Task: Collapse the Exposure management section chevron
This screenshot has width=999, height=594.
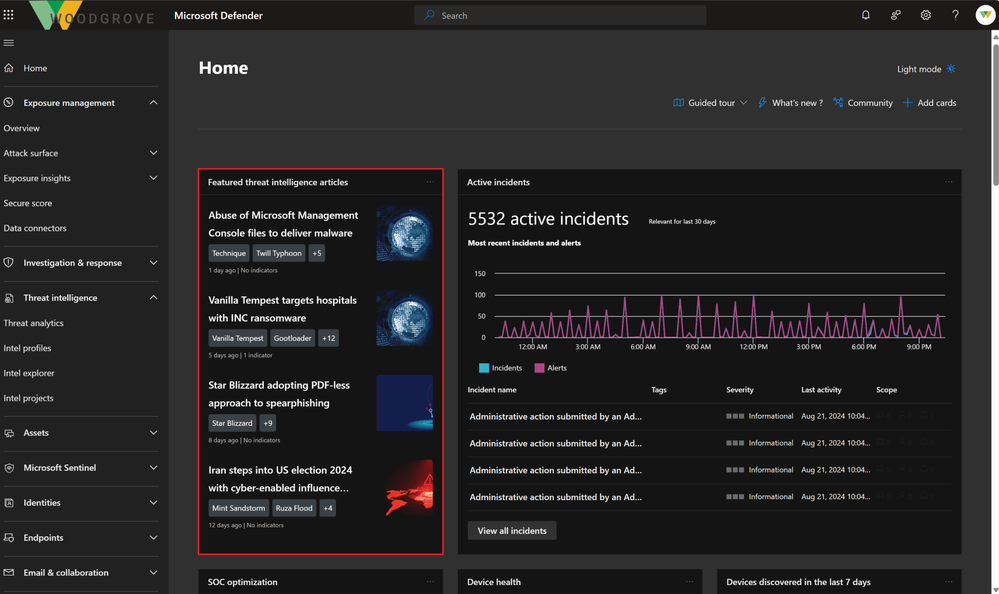Action: pyautogui.click(x=154, y=102)
